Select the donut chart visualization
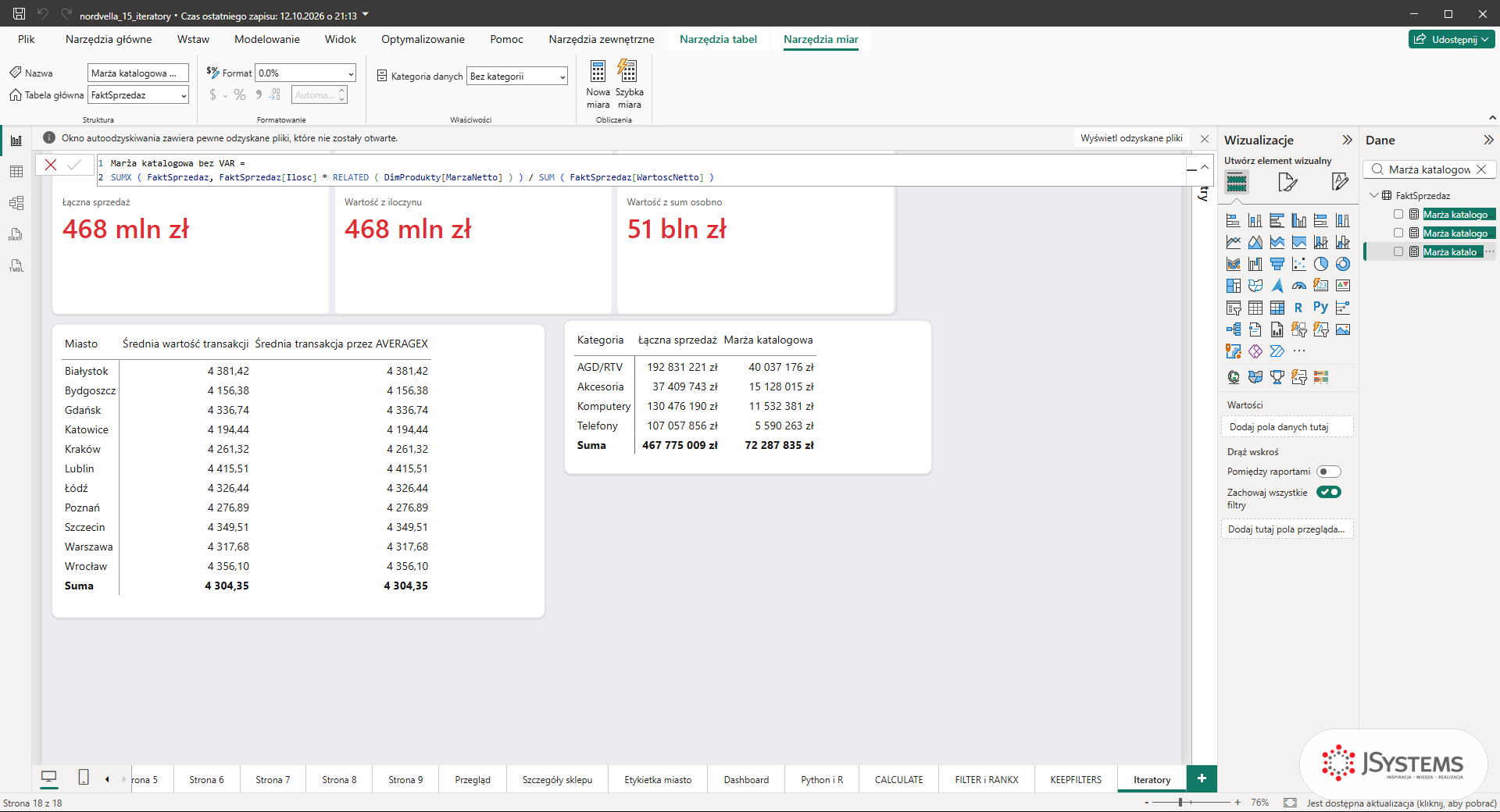1500x812 pixels. pos(1342,264)
